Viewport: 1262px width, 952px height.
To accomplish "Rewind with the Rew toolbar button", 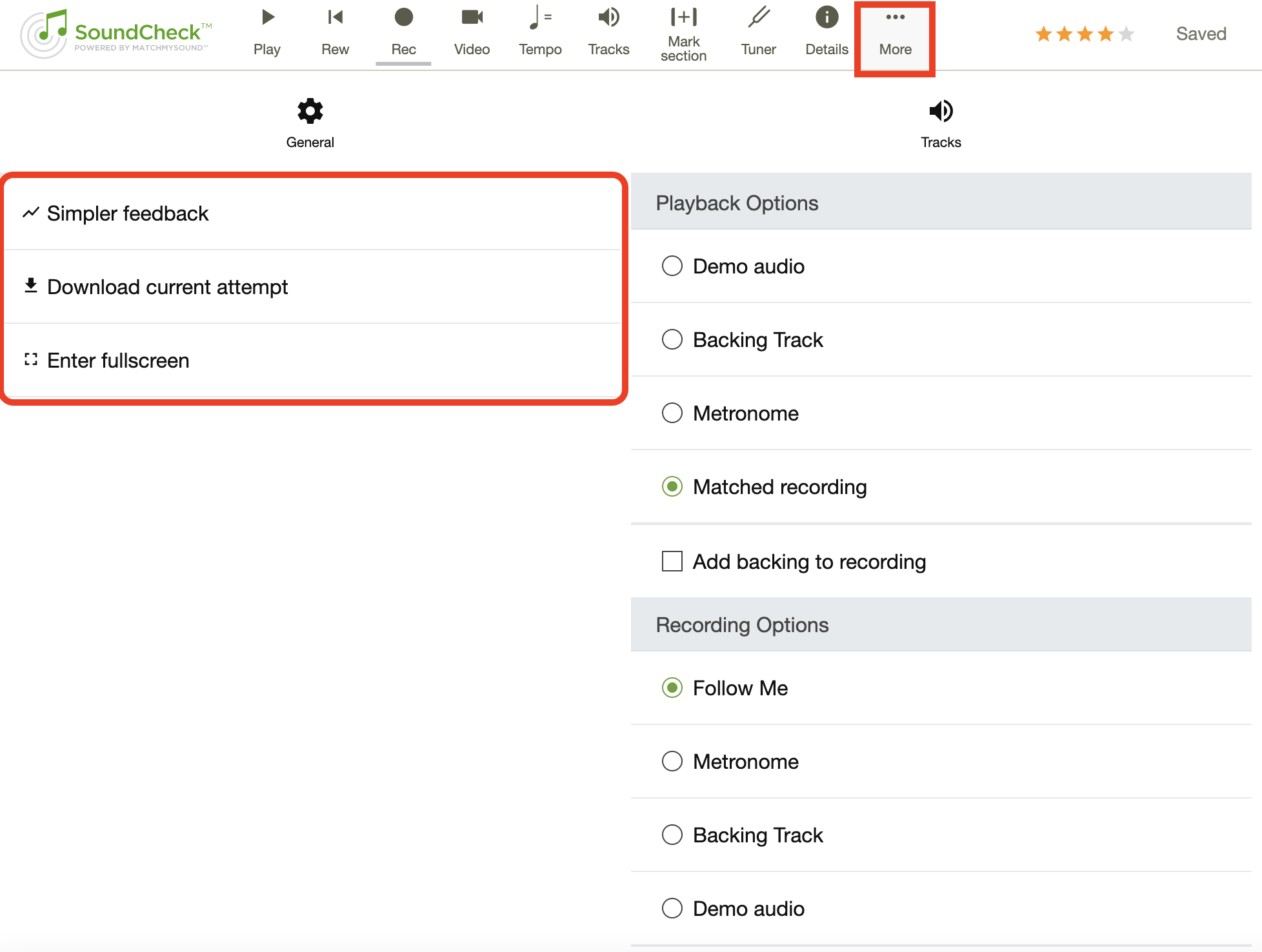I will [x=336, y=32].
